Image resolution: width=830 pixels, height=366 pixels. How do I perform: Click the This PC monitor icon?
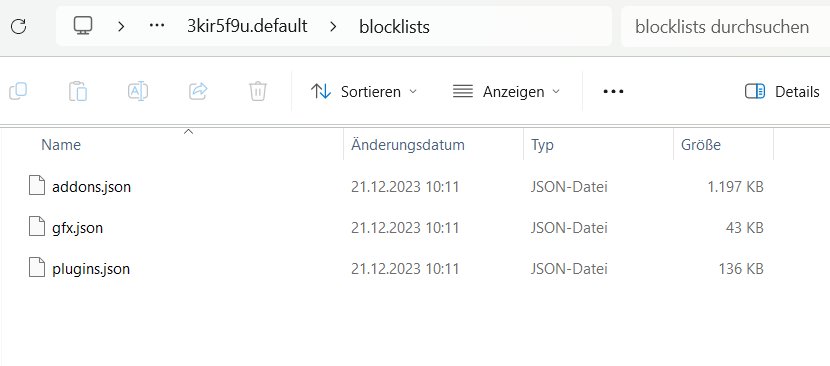pos(83,26)
